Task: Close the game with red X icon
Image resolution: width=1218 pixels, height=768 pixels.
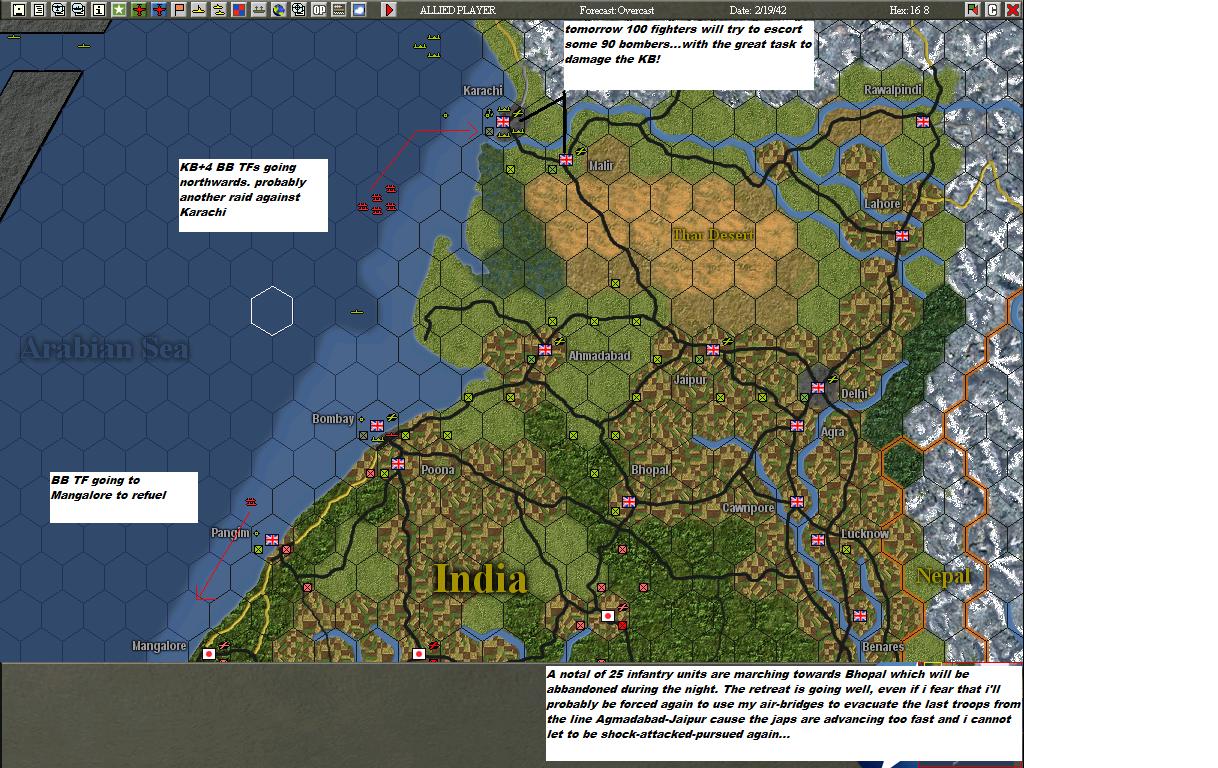Action: (1012, 10)
